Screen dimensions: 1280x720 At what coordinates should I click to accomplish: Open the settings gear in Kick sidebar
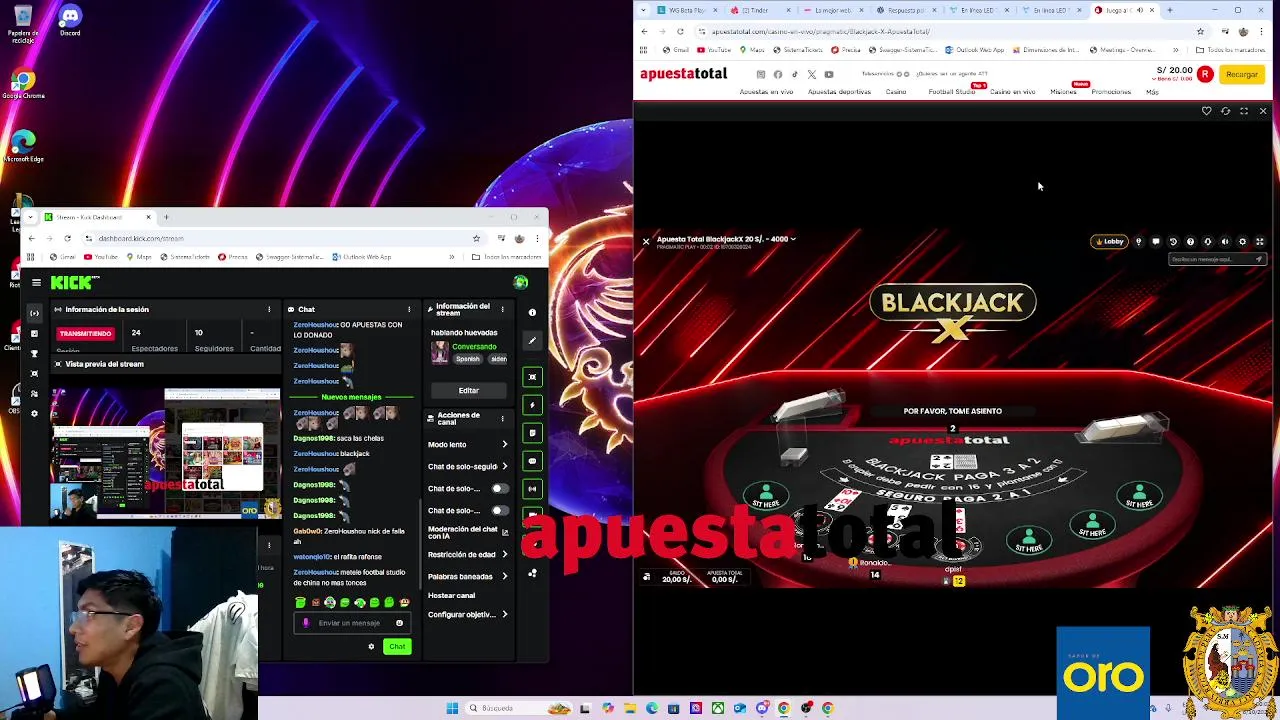[x=34, y=413]
